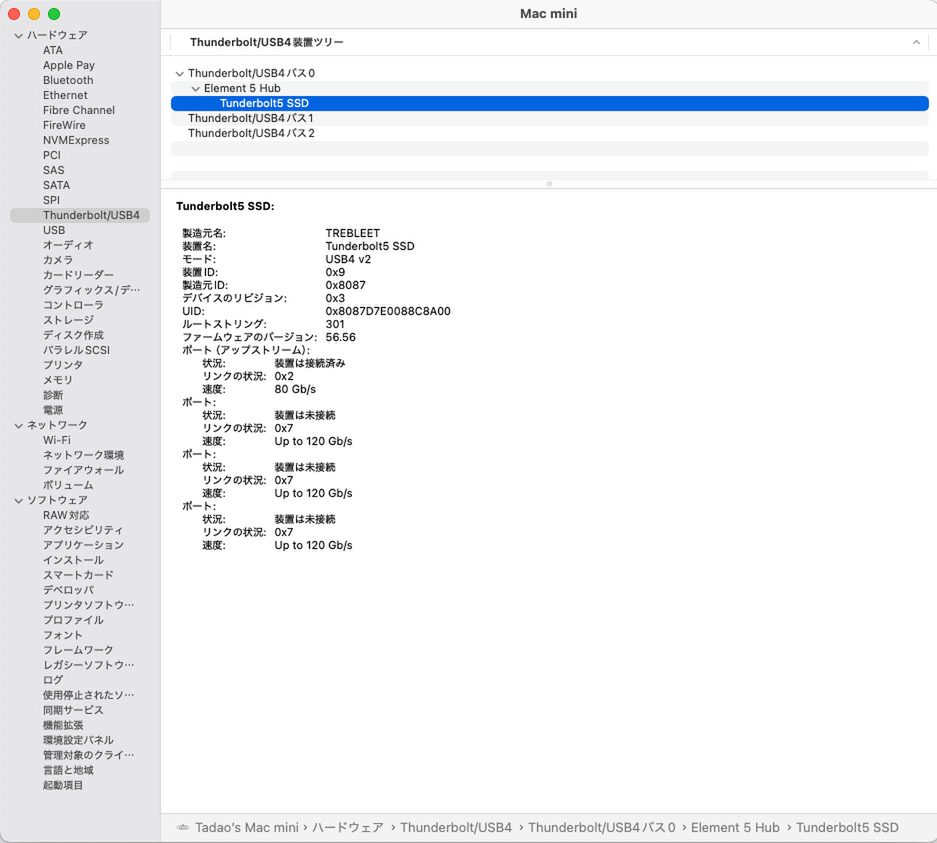937x843 pixels.
Task: Select ストレージ in the sidebar
Action: pos(68,320)
